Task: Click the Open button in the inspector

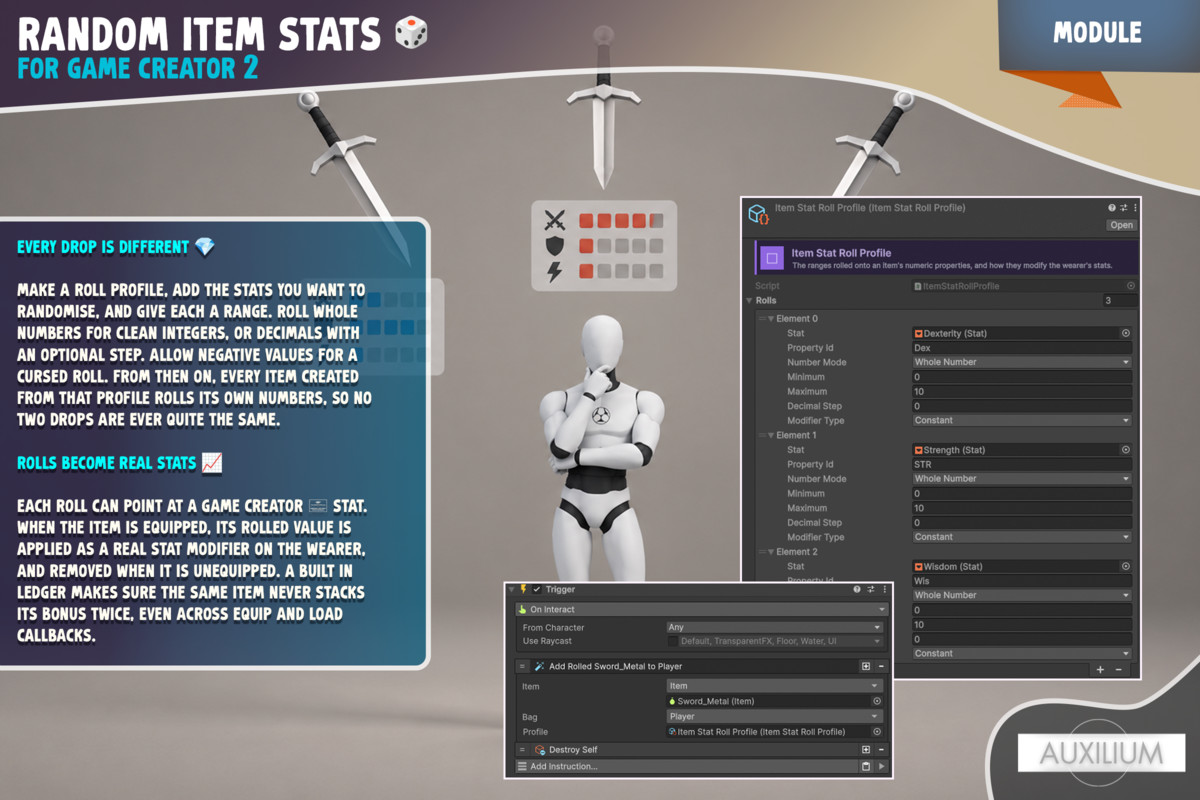Action: [x=1121, y=225]
